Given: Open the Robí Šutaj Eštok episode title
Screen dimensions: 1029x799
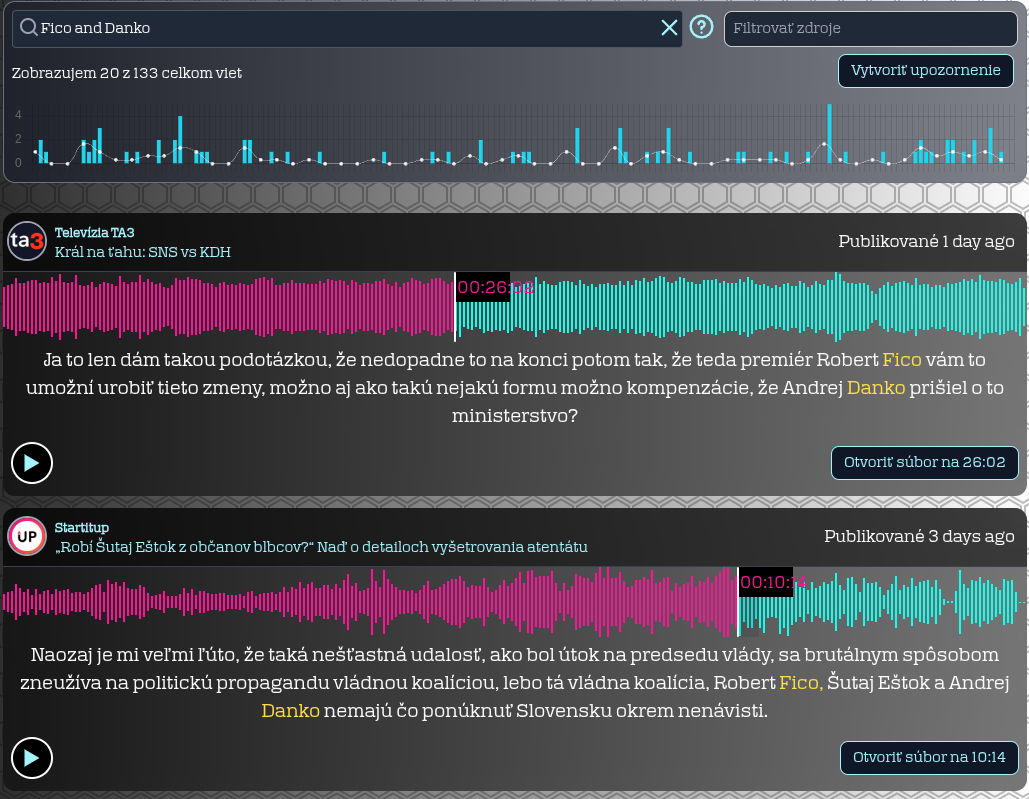Looking at the screenshot, I should click(321, 547).
